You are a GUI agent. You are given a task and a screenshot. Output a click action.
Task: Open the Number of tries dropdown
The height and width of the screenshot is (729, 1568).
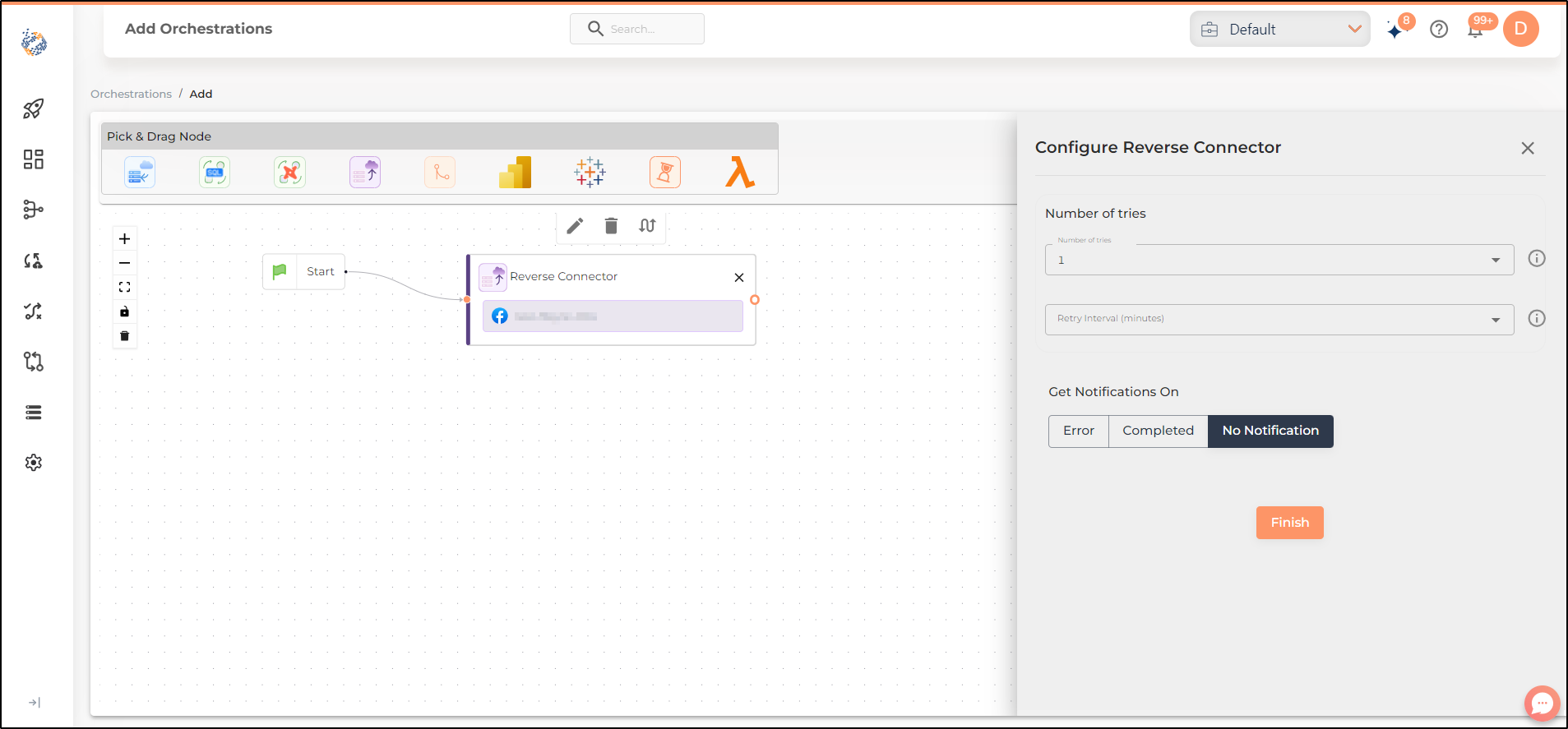pyautogui.click(x=1279, y=260)
